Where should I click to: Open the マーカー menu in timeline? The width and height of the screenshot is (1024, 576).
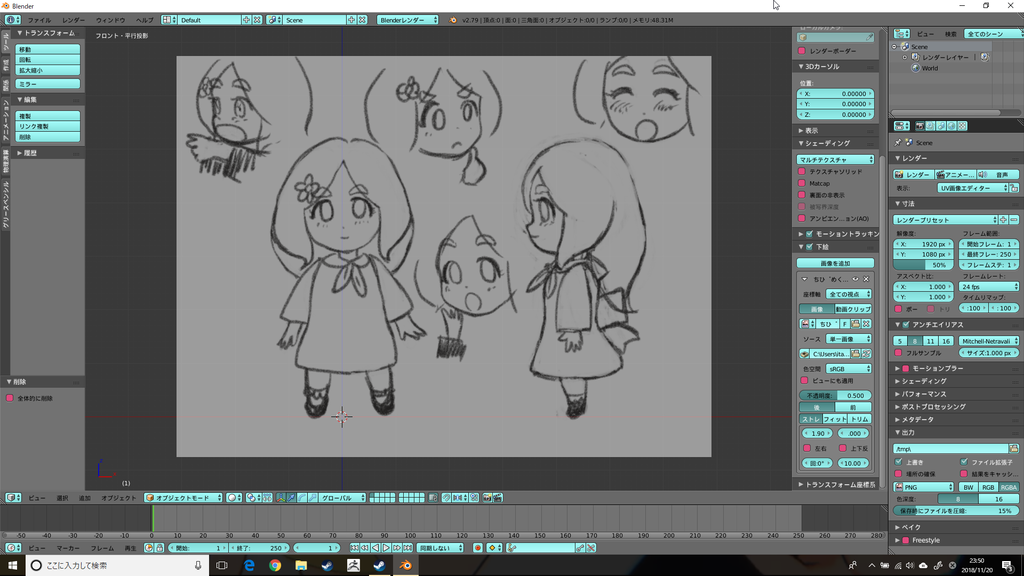pos(68,548)
